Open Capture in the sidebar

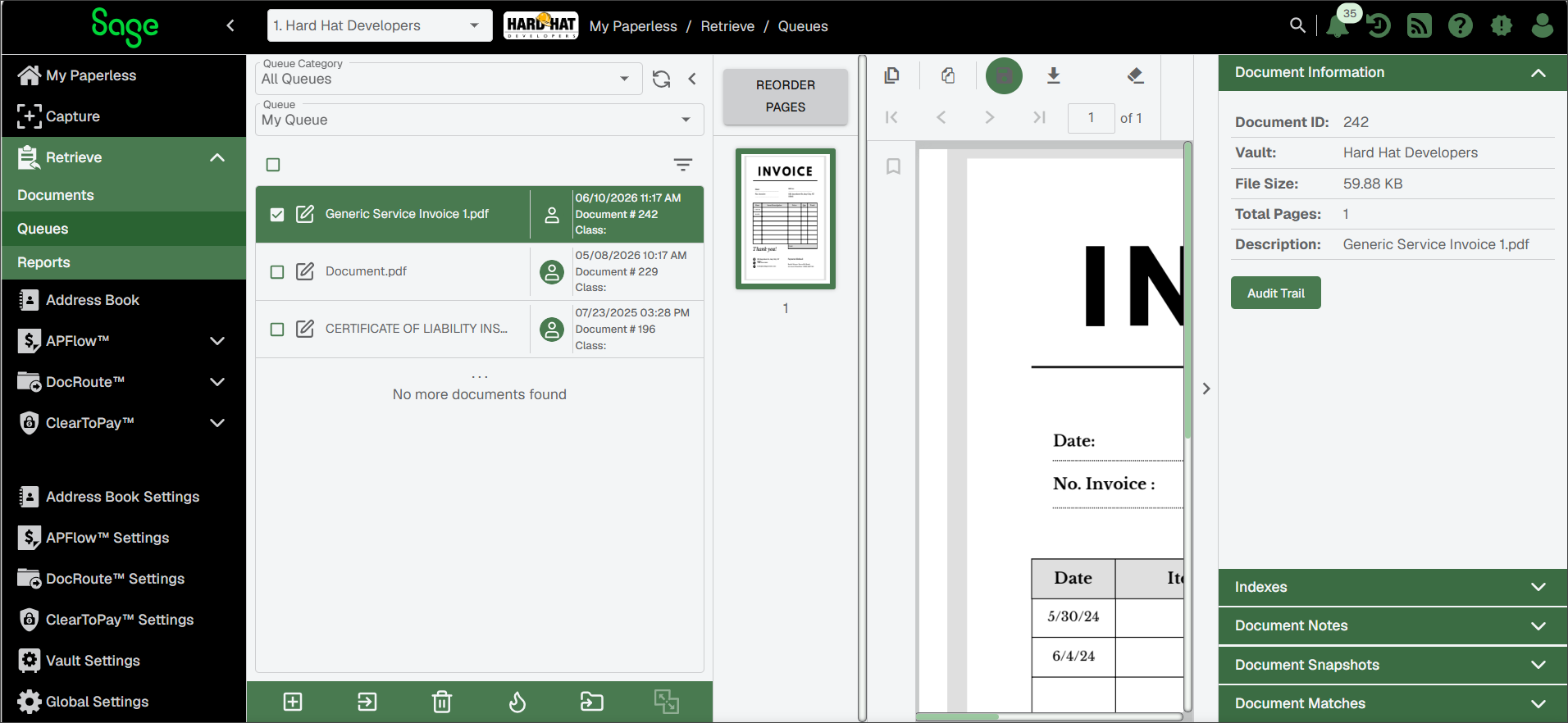tap(124, 116)
